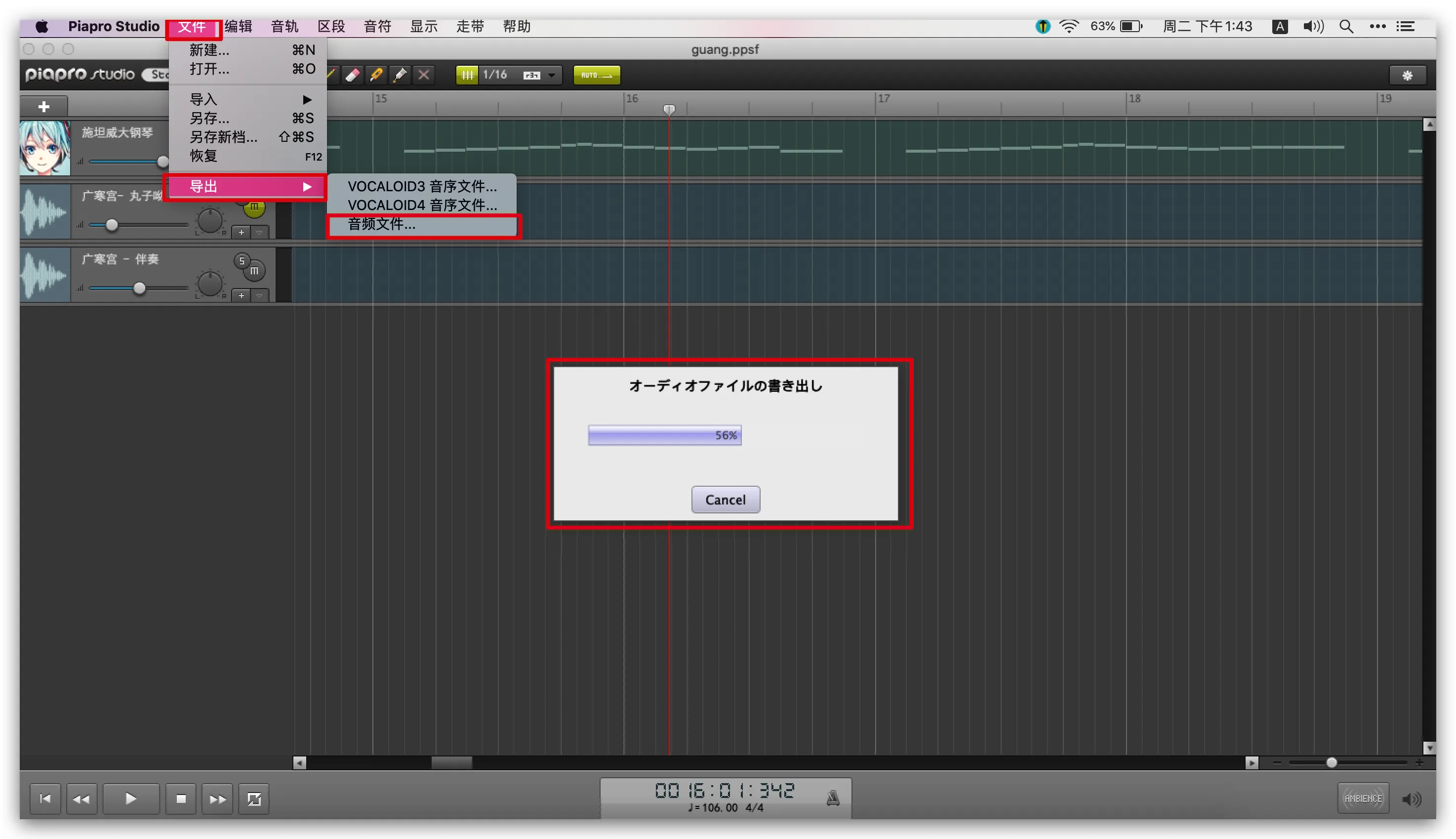Open the 帮助 menu
This screenshot has height=839, width=1456.
tap(517, 27)
